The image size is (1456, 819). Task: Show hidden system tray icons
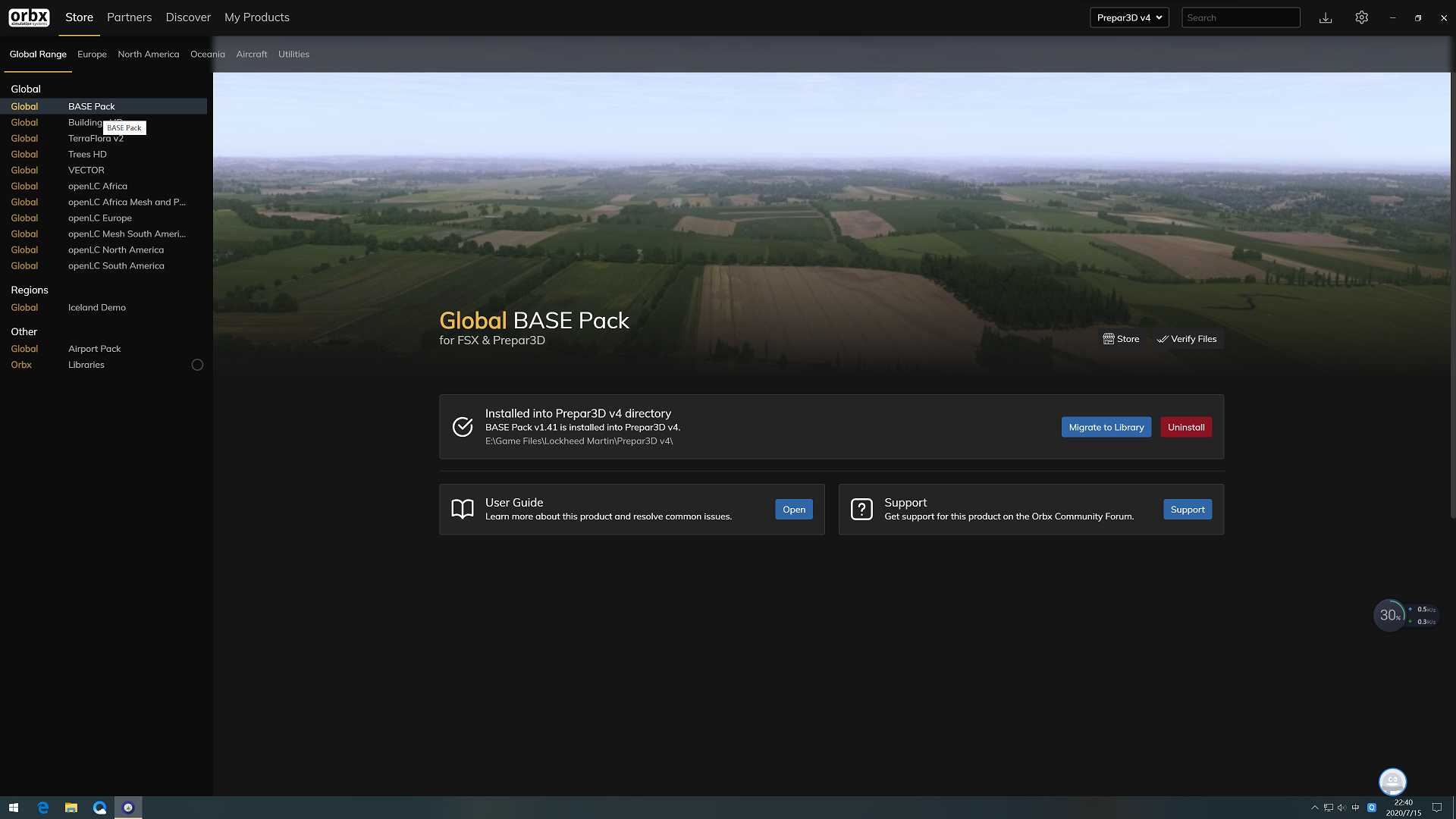click(x=1315, y=808)
